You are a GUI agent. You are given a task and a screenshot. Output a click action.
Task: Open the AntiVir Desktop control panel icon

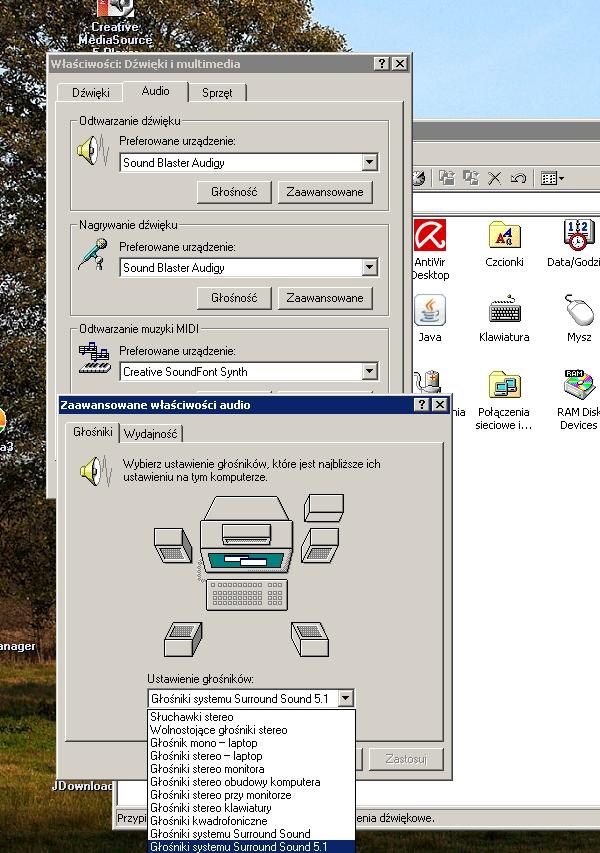point(430,249)
